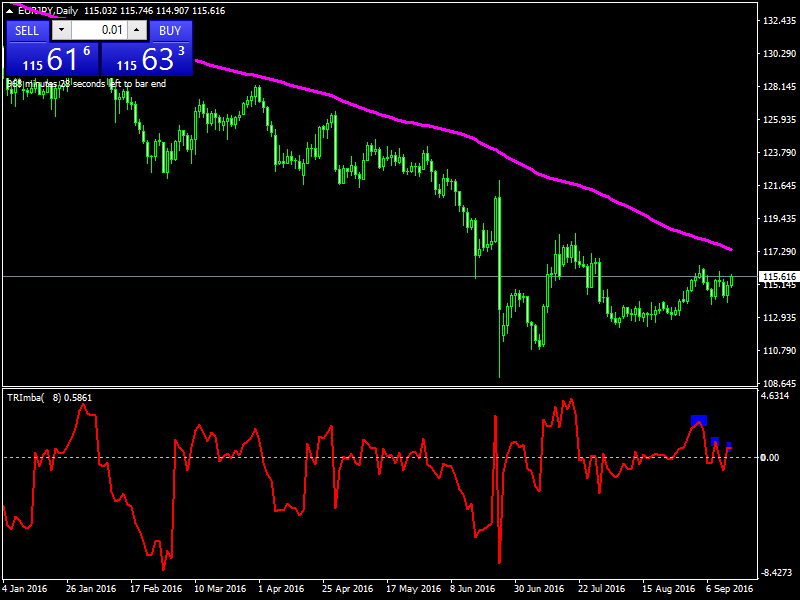Click the date label 25 Apr 2016
The image size is (800, 600).
pyautogui.click(x=347, y=588)
